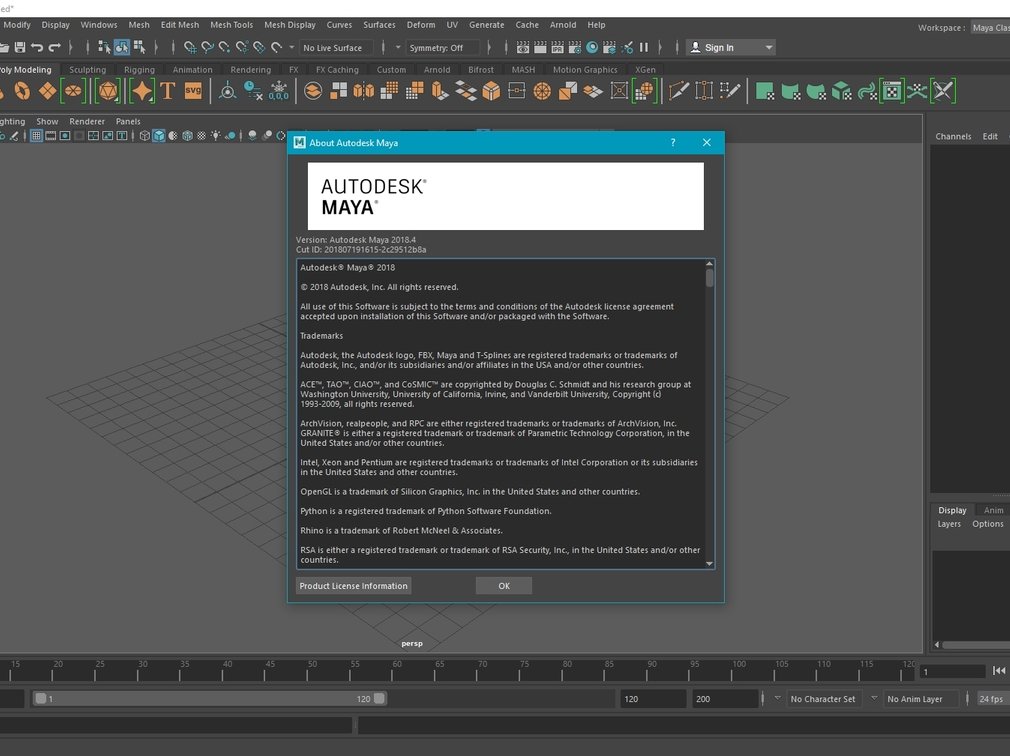This screenshot has height=756, width=1010.
Task: Click the OK button in About dialog
Action: coord(504,585)
